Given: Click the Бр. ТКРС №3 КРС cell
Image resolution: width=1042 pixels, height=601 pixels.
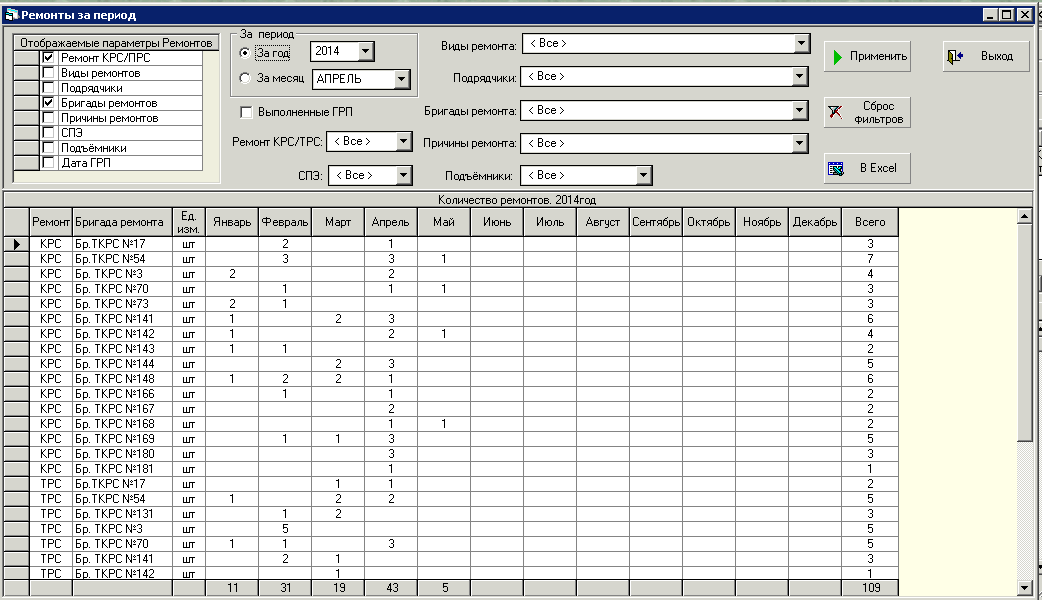Looking at the screenshot, I should (x=122, y=274).
